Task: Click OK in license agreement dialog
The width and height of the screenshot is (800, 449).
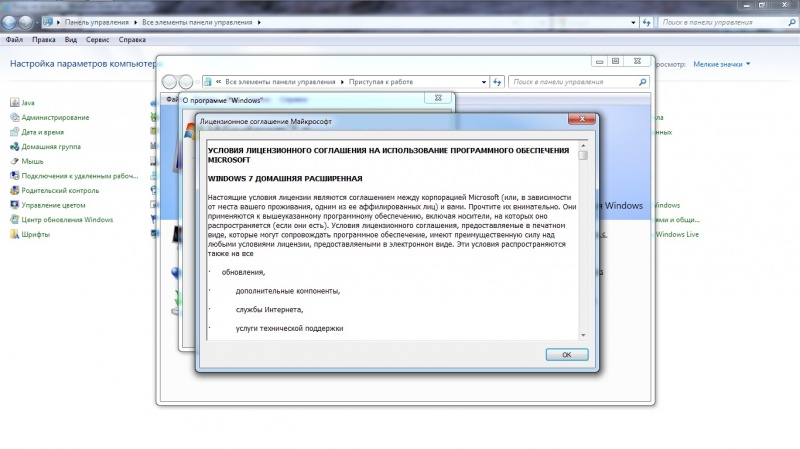Action: pos(567,355)
